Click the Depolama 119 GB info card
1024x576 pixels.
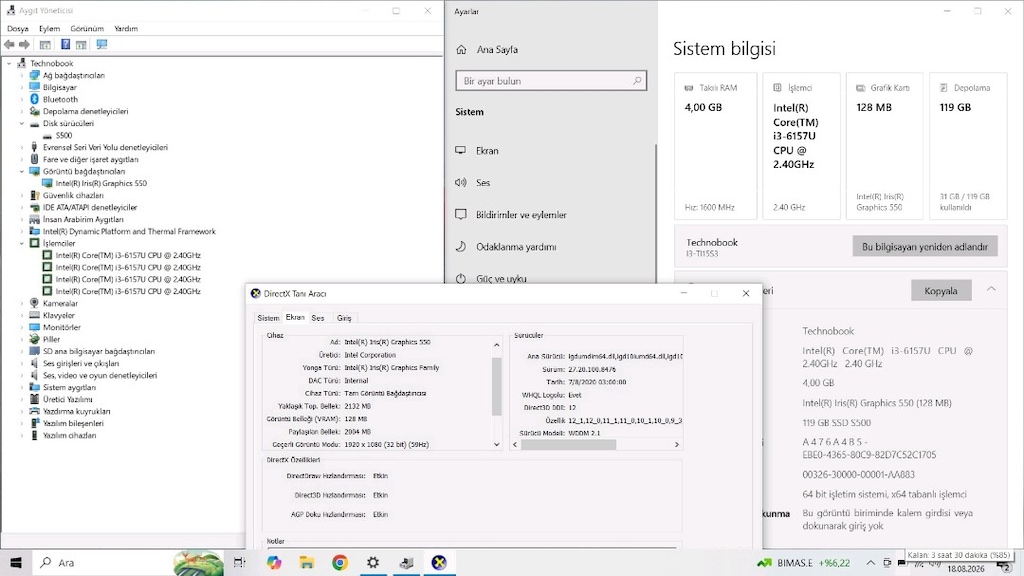pos(968,146)
